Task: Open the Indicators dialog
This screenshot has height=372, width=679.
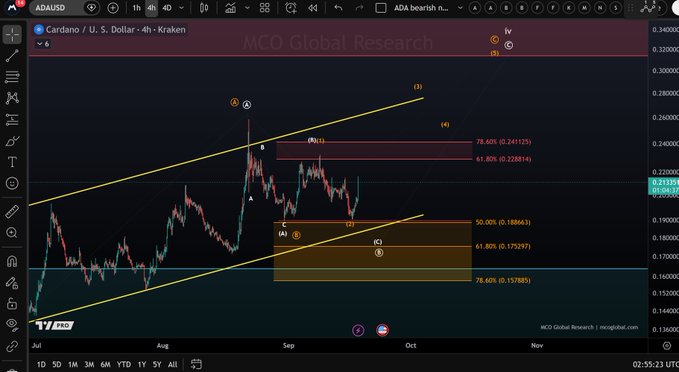Action: (x=230, y=8)
